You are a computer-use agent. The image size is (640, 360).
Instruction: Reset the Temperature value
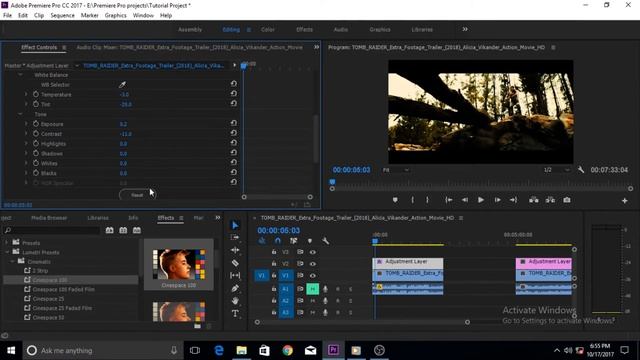click(x=233, y=94)
